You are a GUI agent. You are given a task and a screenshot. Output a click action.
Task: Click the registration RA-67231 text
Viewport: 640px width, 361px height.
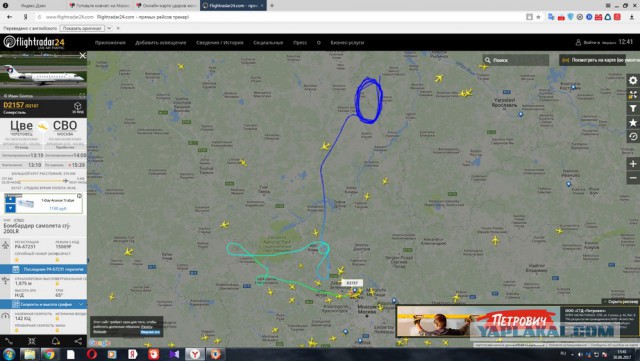25,247
